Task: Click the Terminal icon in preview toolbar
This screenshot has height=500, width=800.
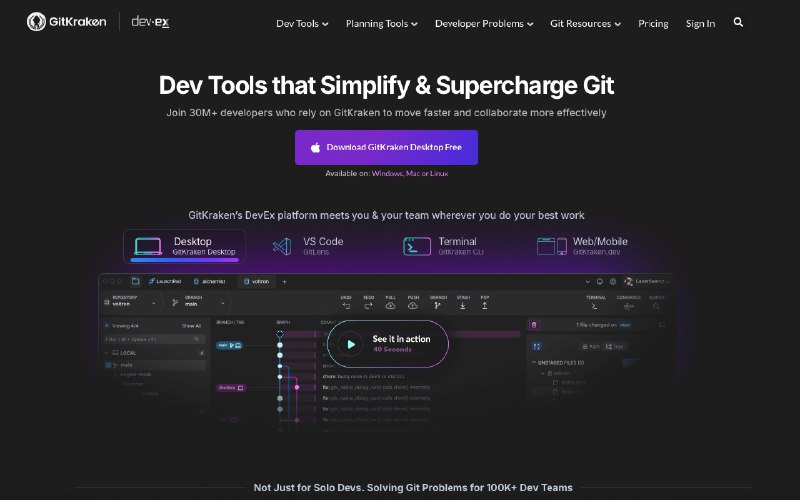Action: [594, 306]
